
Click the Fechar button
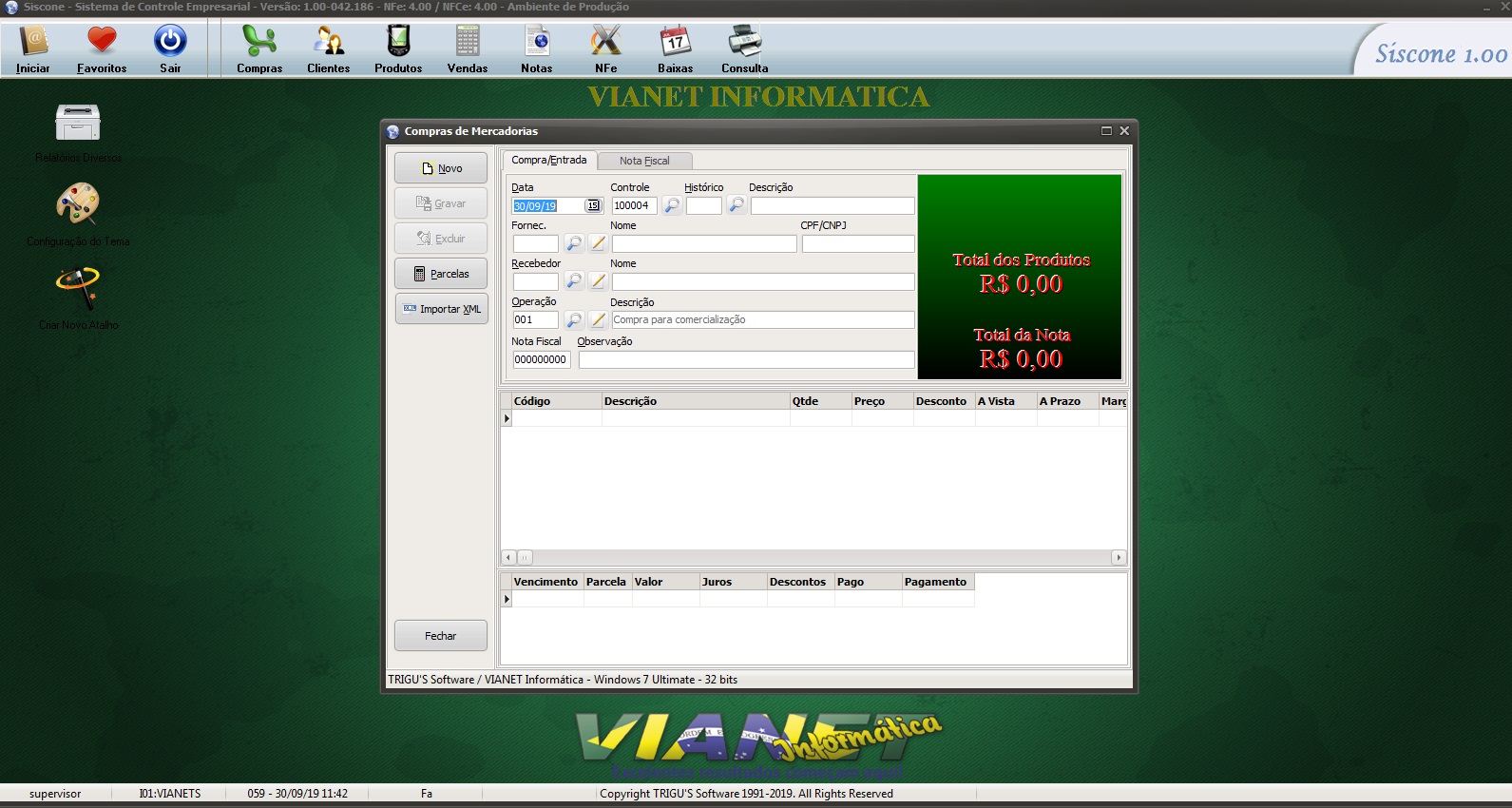tap(441, 636)
